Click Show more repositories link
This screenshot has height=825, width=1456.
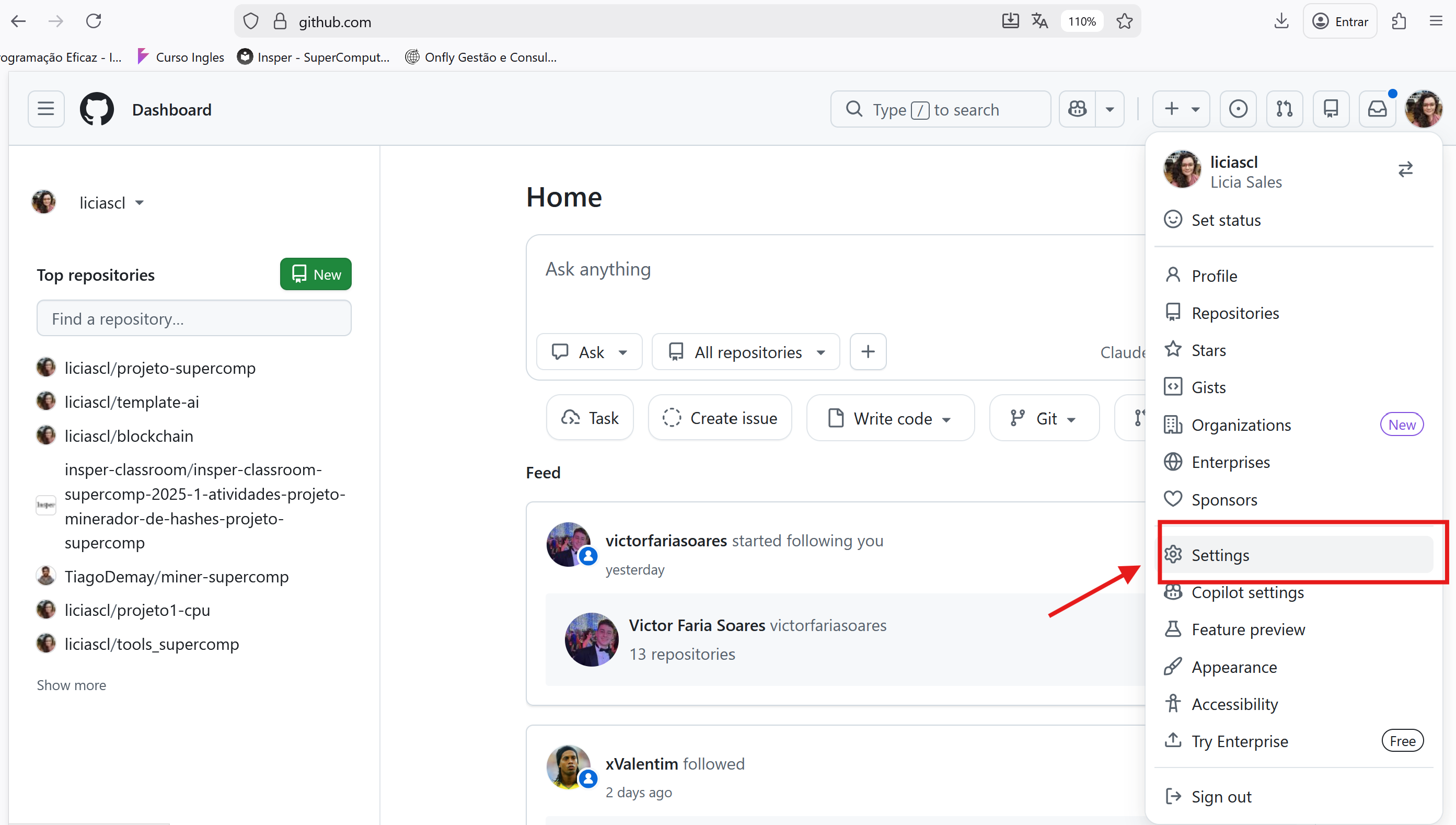pyautogui.click(x=72, y=685)
